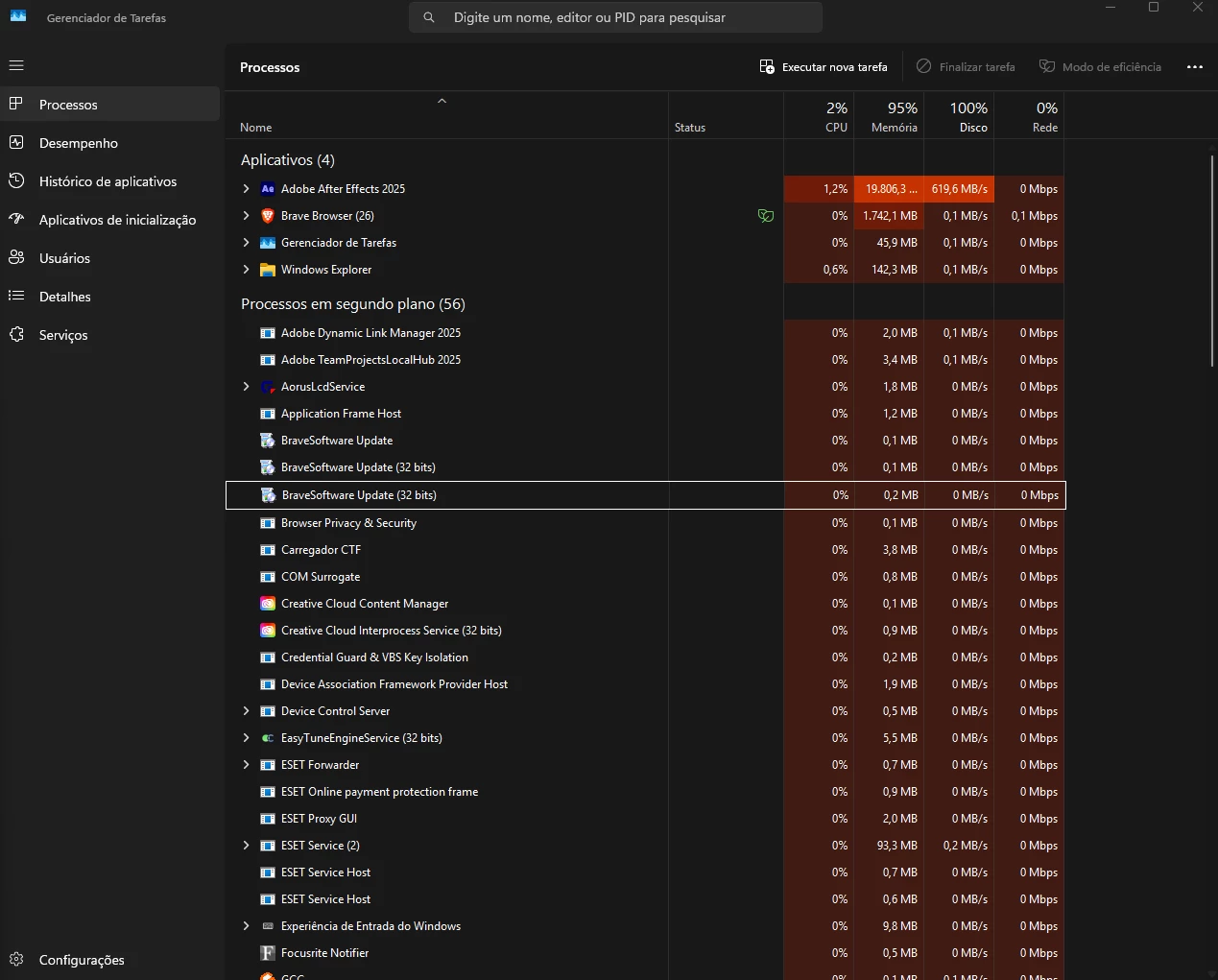
Task: Sort by the Memória column header
Action: 889,116
